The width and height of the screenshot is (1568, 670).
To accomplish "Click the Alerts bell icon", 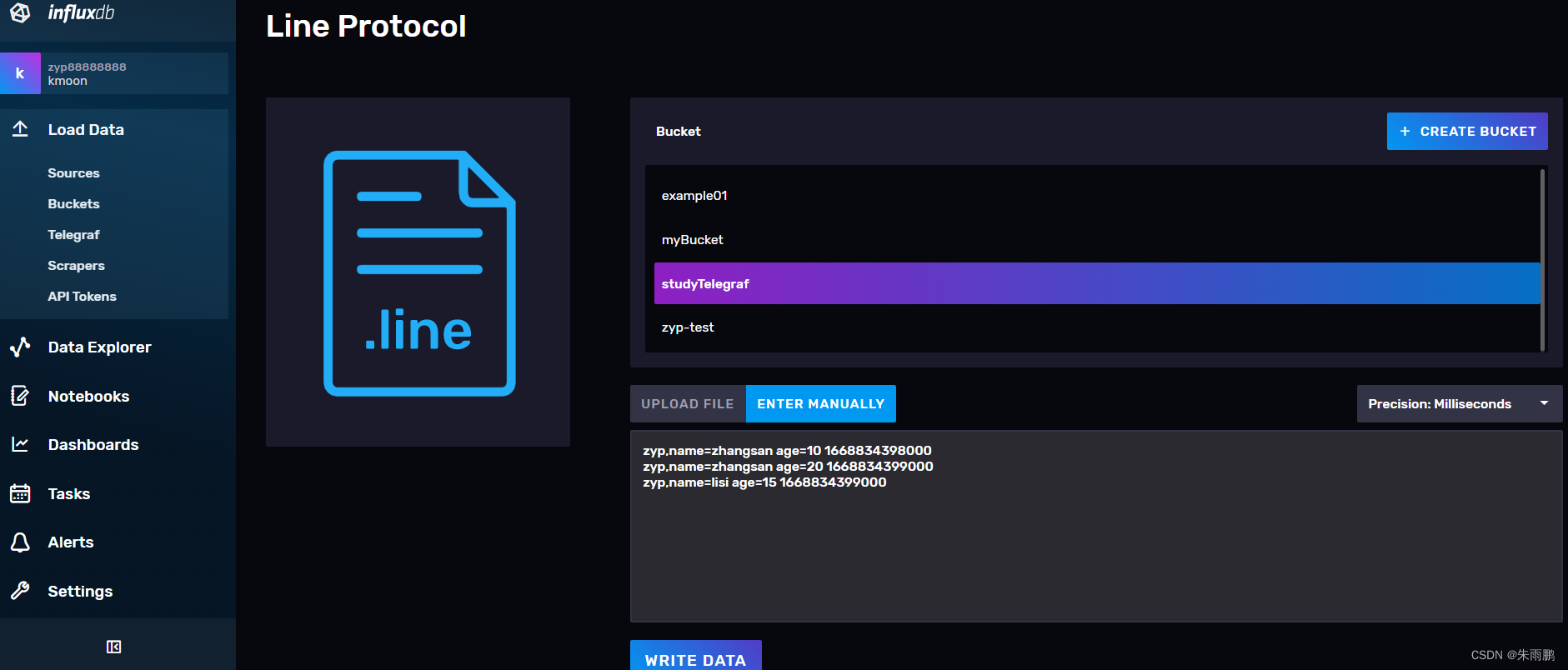I will pos(20,542).
